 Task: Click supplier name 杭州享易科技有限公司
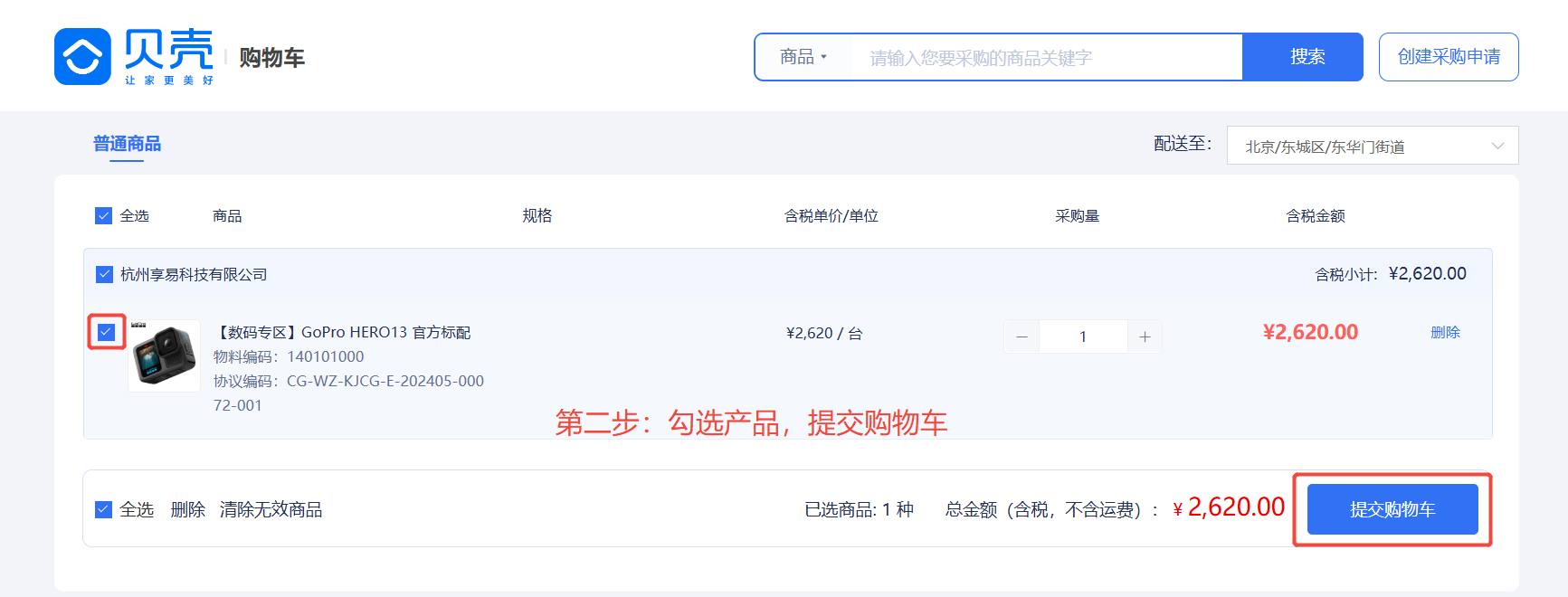(194, 274)
